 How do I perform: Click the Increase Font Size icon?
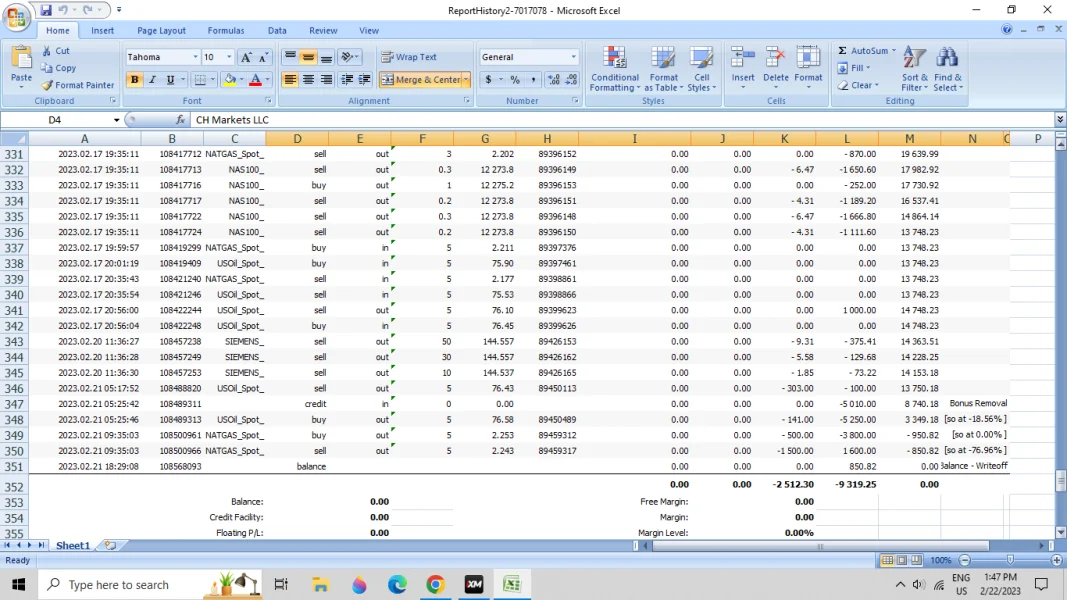(246, 58)
